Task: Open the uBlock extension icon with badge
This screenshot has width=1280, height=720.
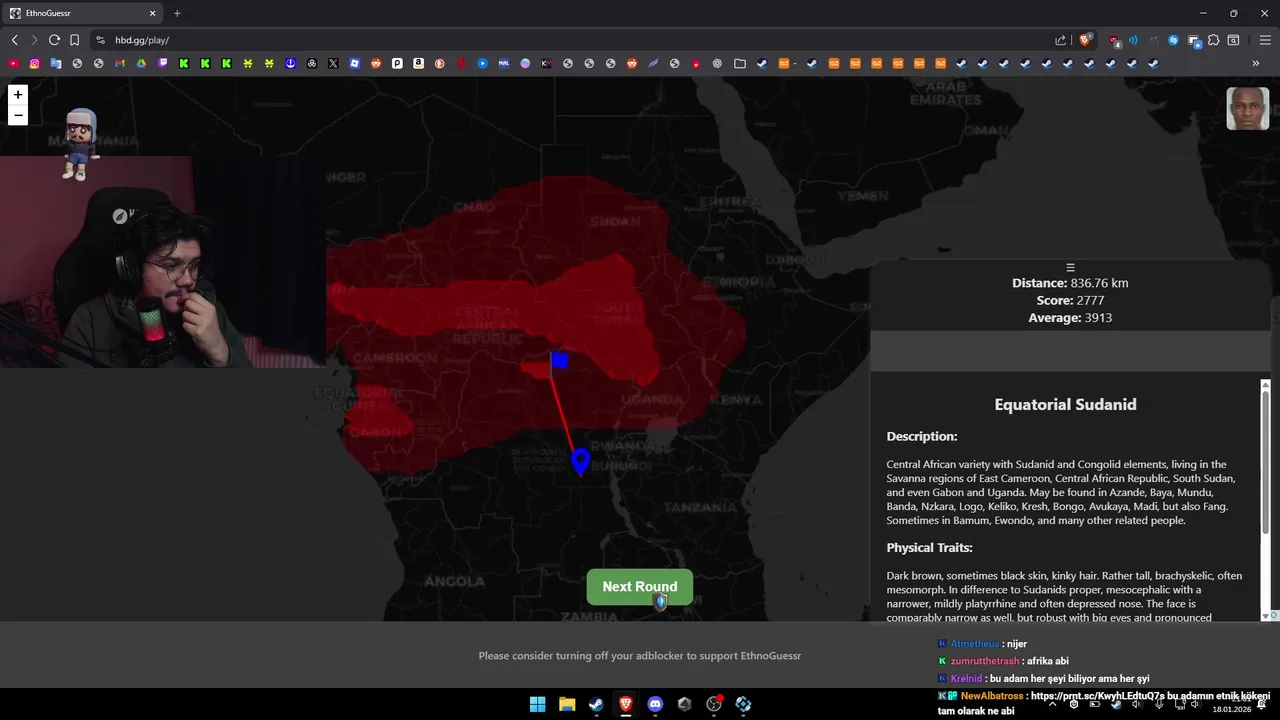Action: tap(1114, 41)
